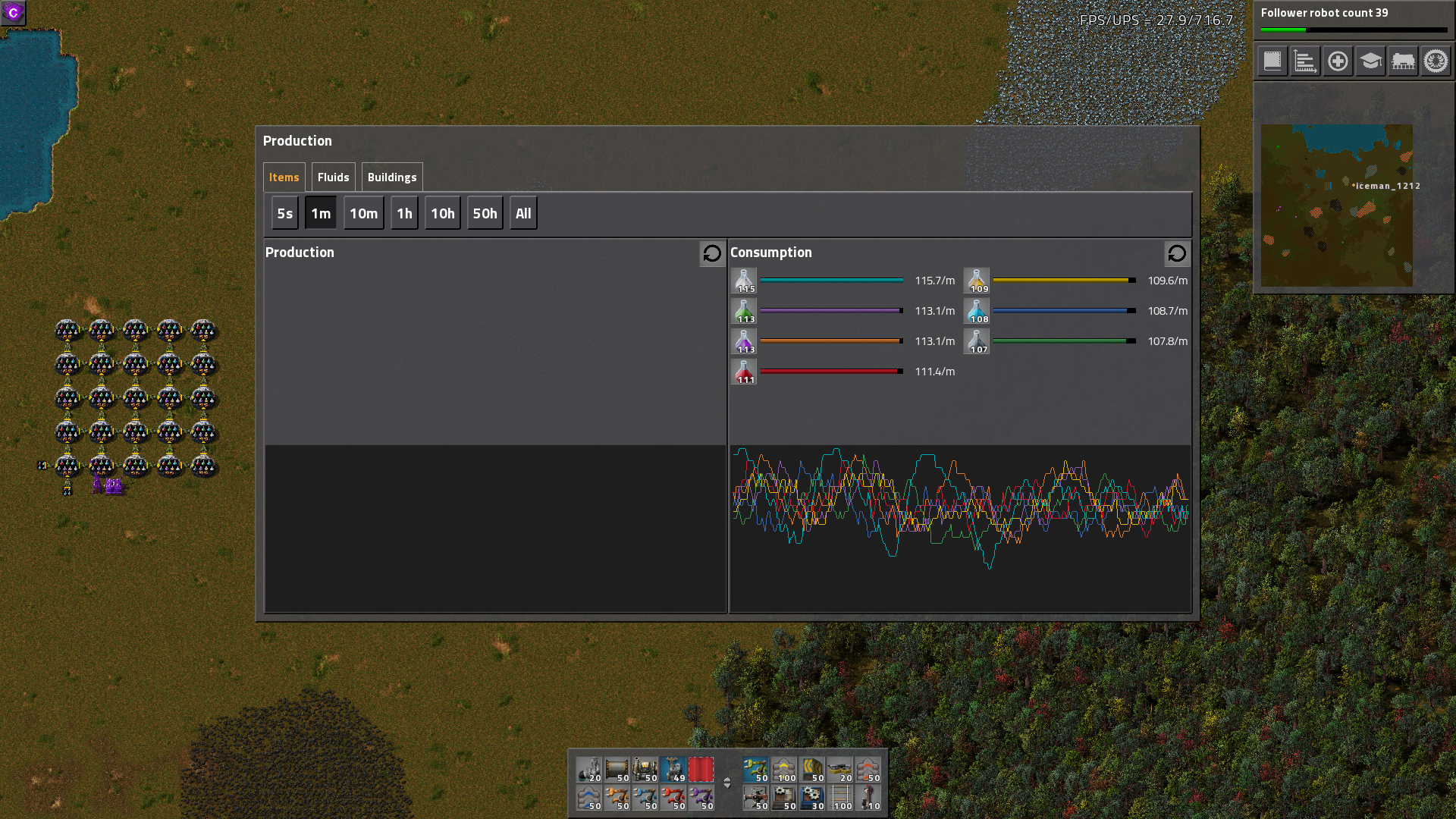
Task: Open the bonuses plus-circle icon
Action: tap(1338, 61)
